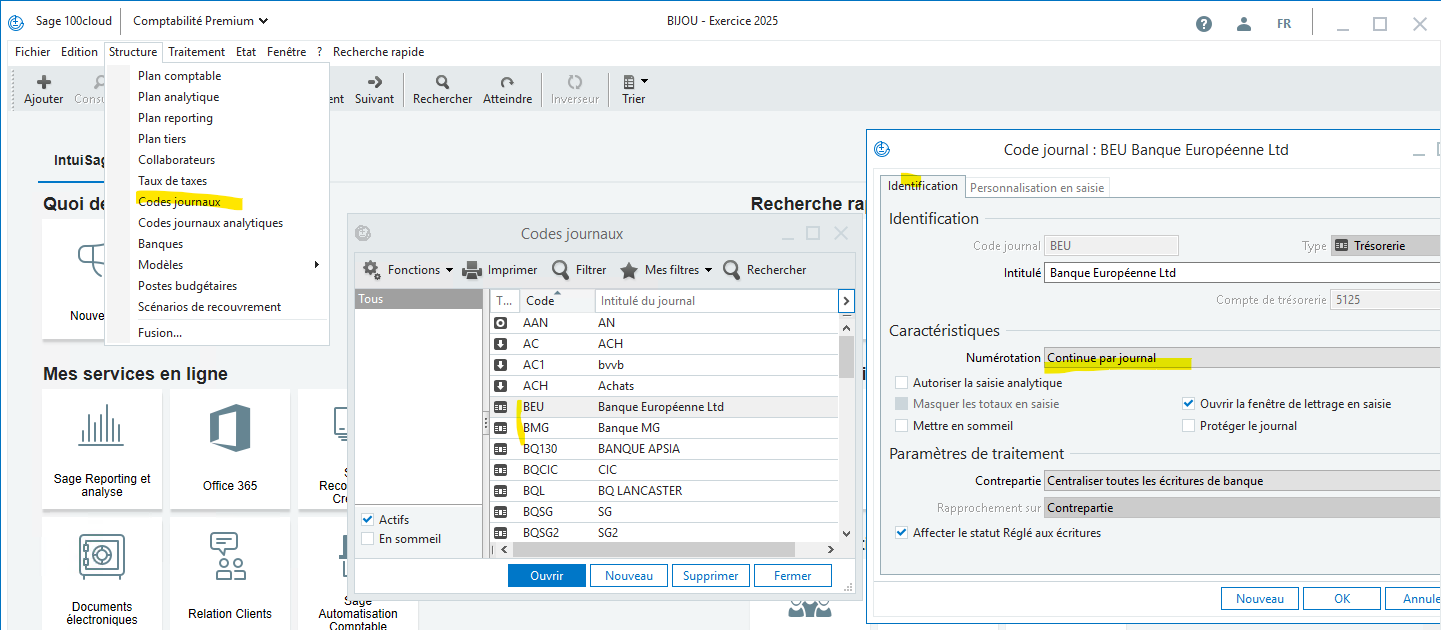Click Nouveau in Codes journaux window
The height and width of the screenshot is (630, 1441).
629,576
